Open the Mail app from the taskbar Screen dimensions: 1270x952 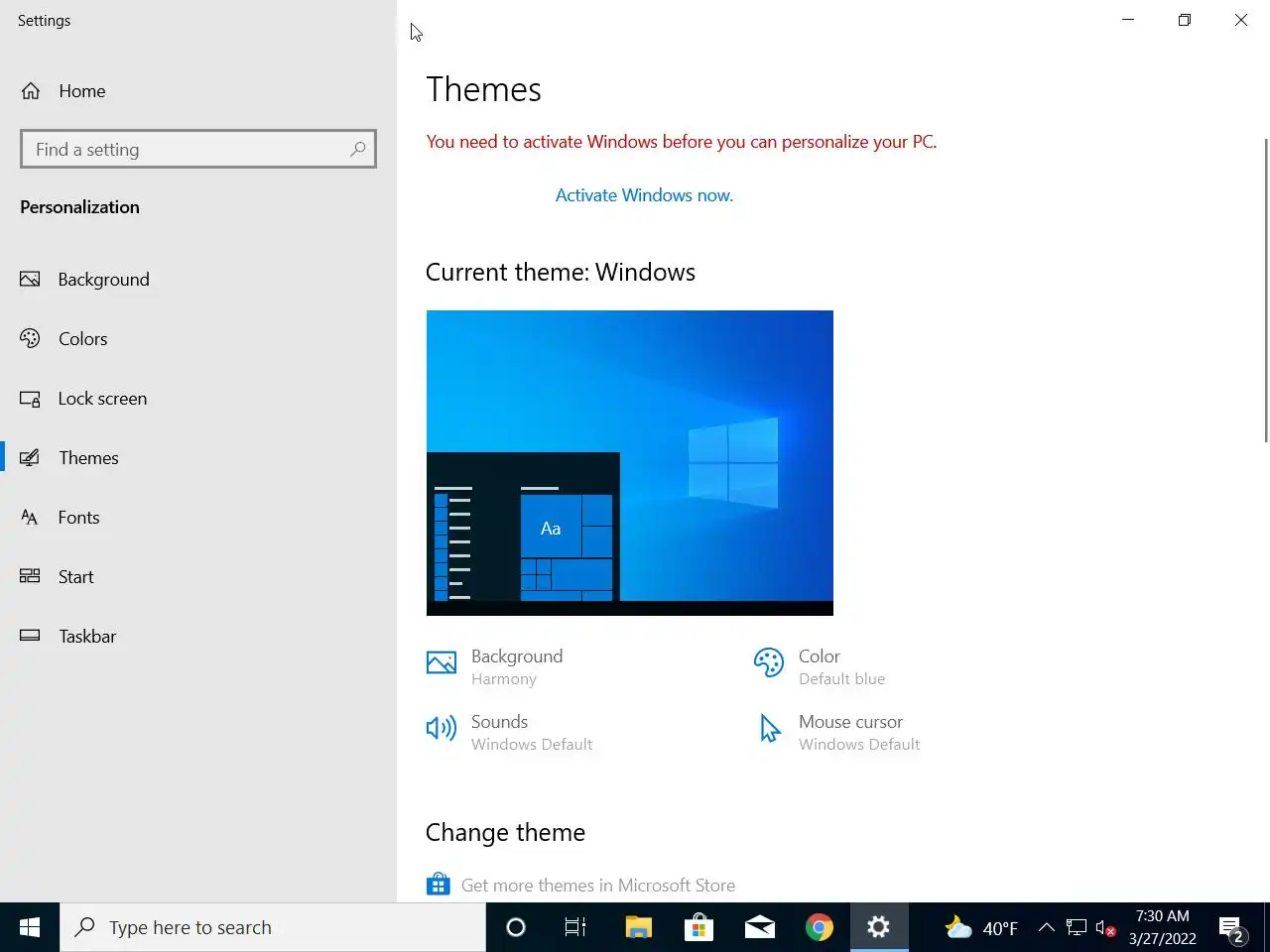pyautogui.click(x=759, y=927)
